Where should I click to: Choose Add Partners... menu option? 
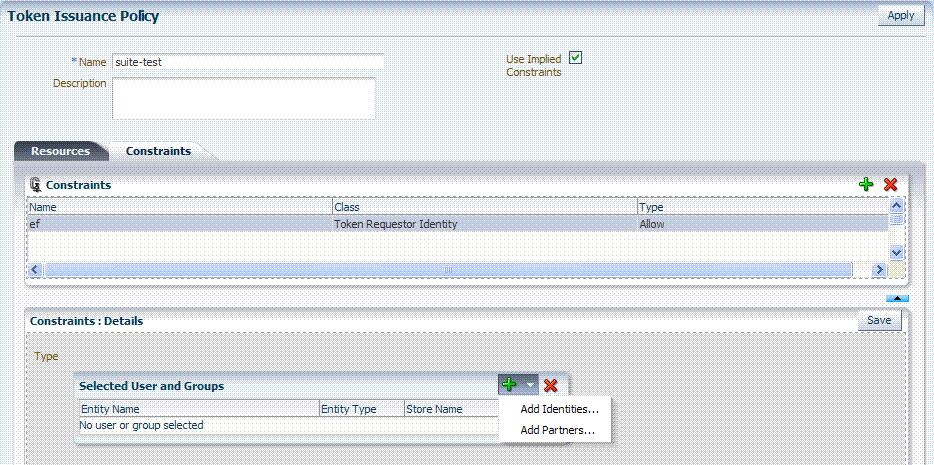point(558,430)
